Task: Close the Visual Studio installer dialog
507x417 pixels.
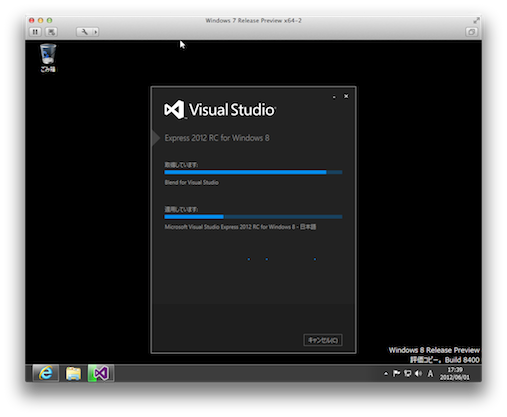Action: [346, 96]
